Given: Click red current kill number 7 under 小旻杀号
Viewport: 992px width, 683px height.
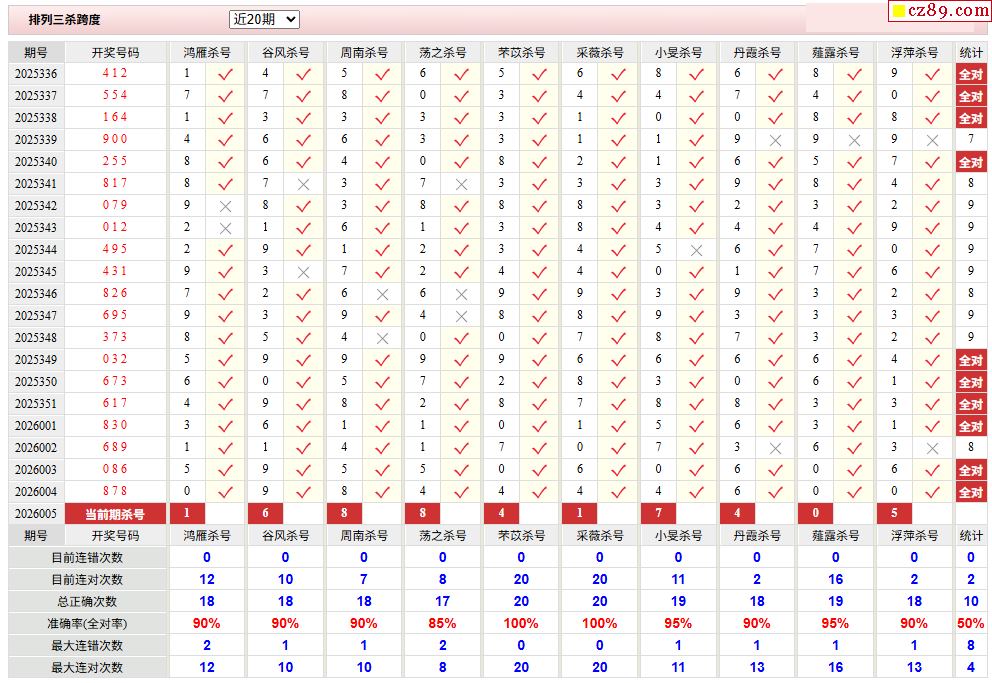Looking at the screenshot, I should click(658, 514).
